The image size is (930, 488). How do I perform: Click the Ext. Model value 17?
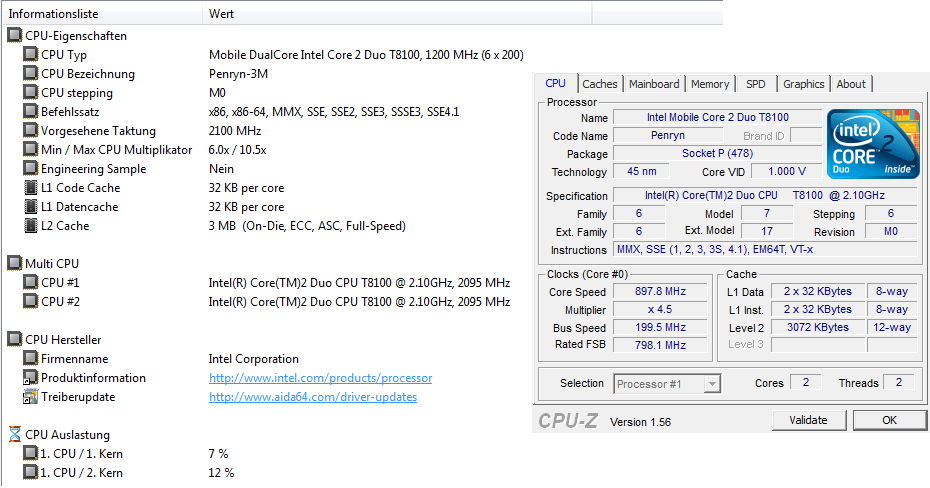pyautogui.click(x=767, y=231)
